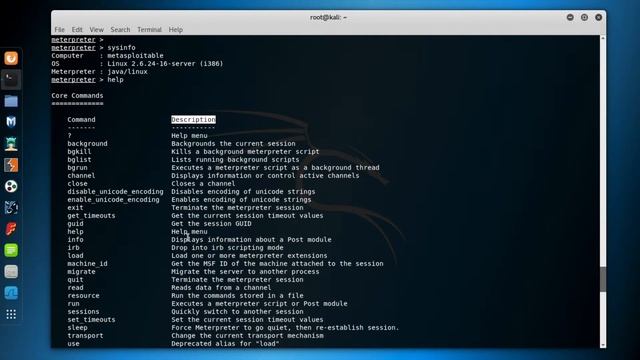This screenshot has height=360, width=640.
Task: Click 'Migrate the server to another process' text
Action: pos(245,271)
